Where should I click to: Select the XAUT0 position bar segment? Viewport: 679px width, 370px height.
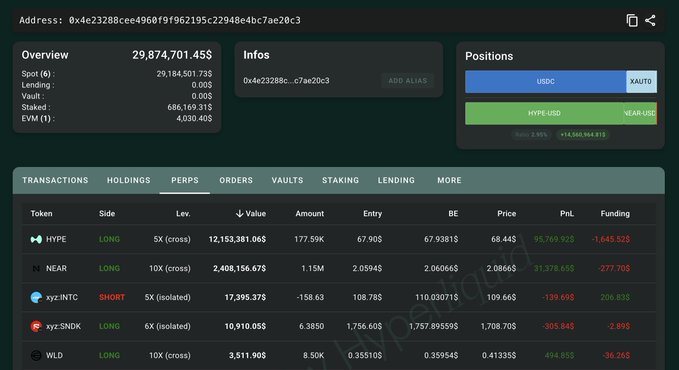point(641,81)
